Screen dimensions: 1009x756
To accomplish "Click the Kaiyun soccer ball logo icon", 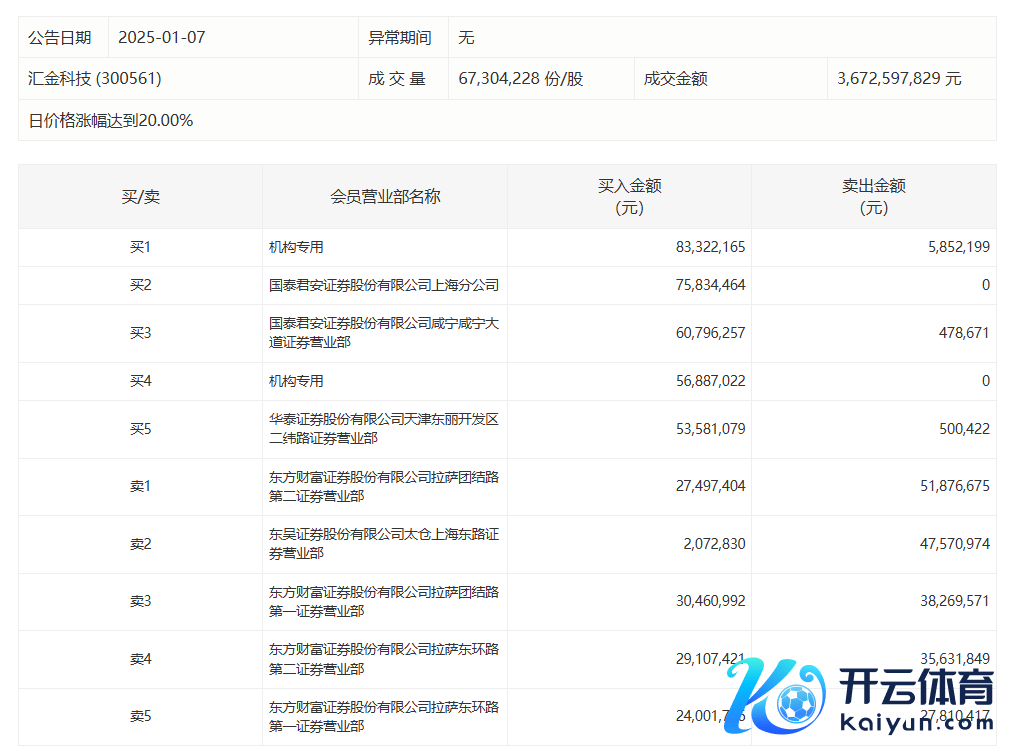I will point(796,706).
